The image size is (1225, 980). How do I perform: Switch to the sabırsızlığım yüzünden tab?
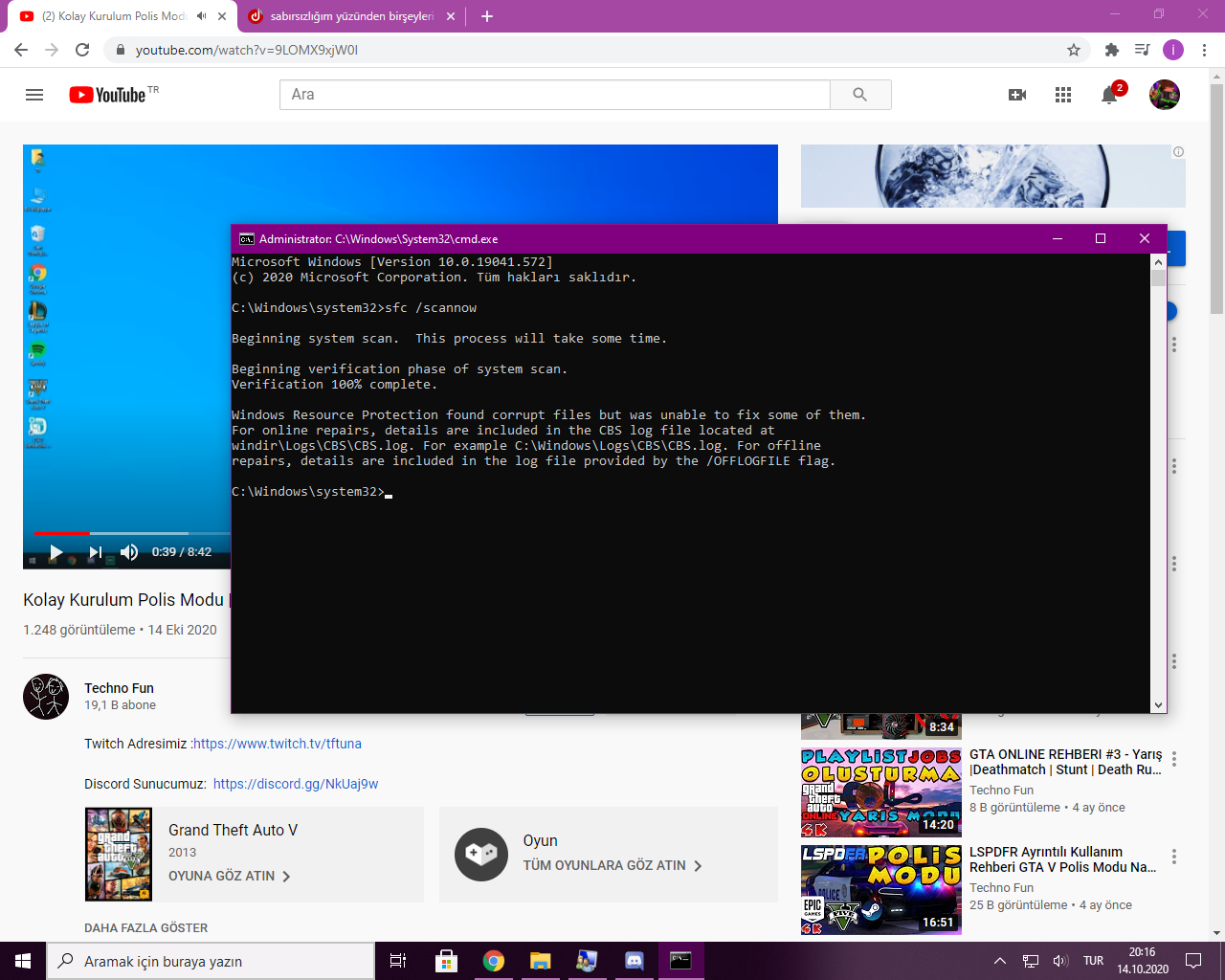[352, 16]
